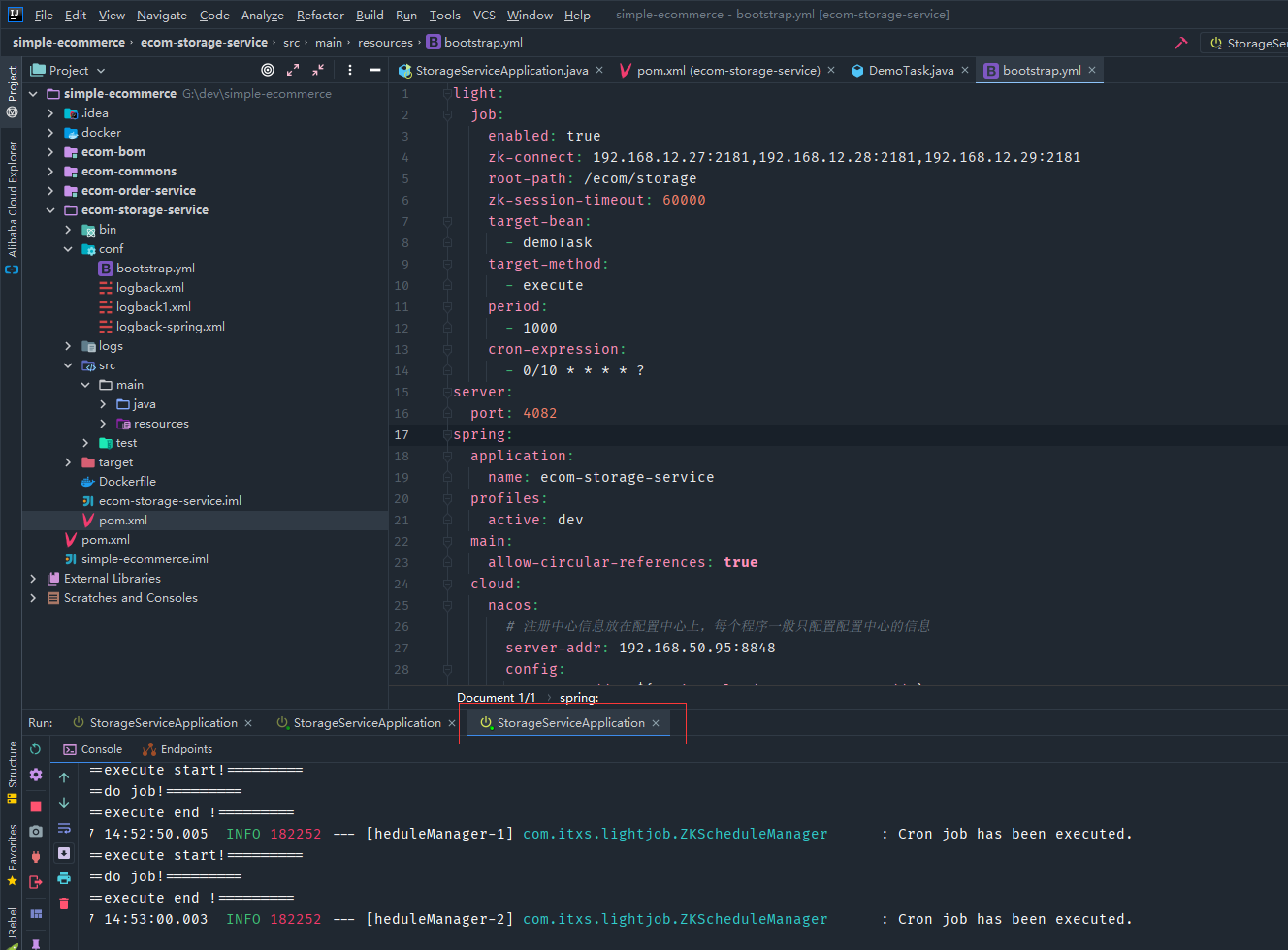Image resolution: width=1288 pixels, height=950 pixels.
Task: Open the Navigate menu
Action: (x=162, y=15)
